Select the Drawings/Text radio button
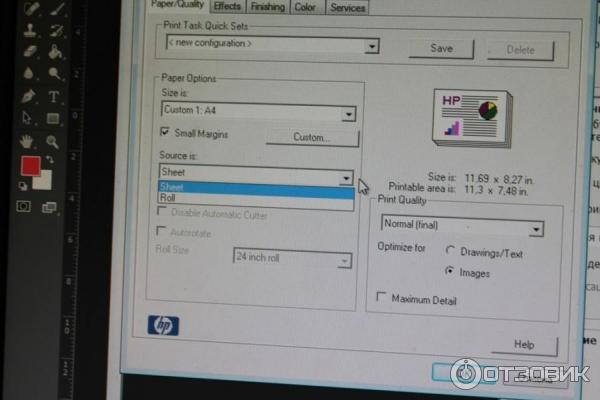 pos(450,251)
